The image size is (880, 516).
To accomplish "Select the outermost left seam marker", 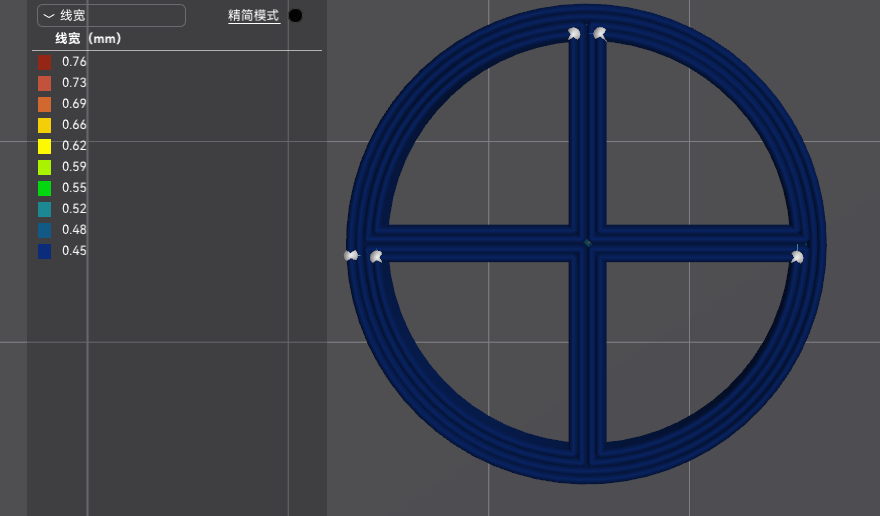I will pyautogui.click(x=351, y=256).
